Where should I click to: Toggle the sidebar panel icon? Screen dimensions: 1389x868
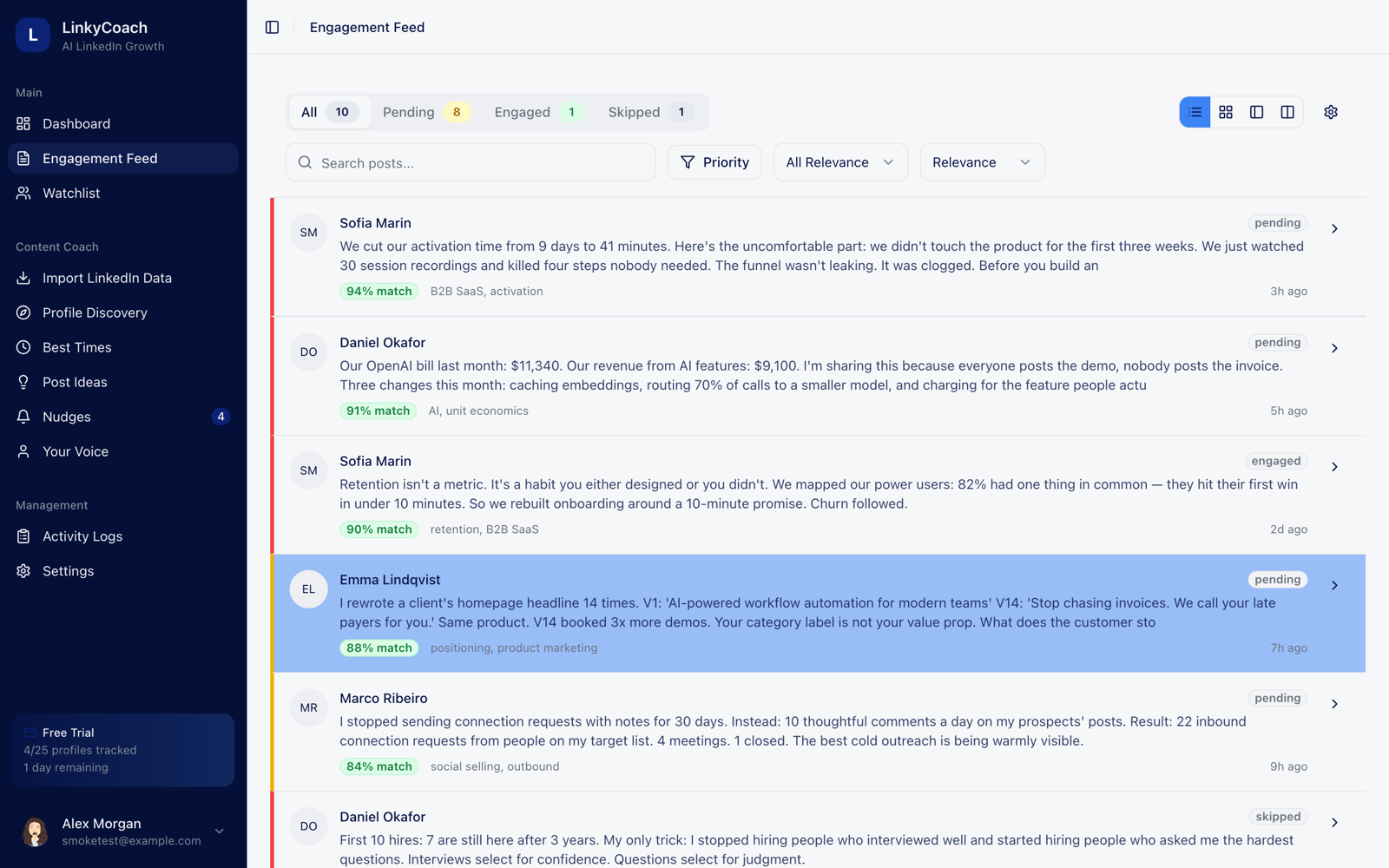tap(272, 27)
